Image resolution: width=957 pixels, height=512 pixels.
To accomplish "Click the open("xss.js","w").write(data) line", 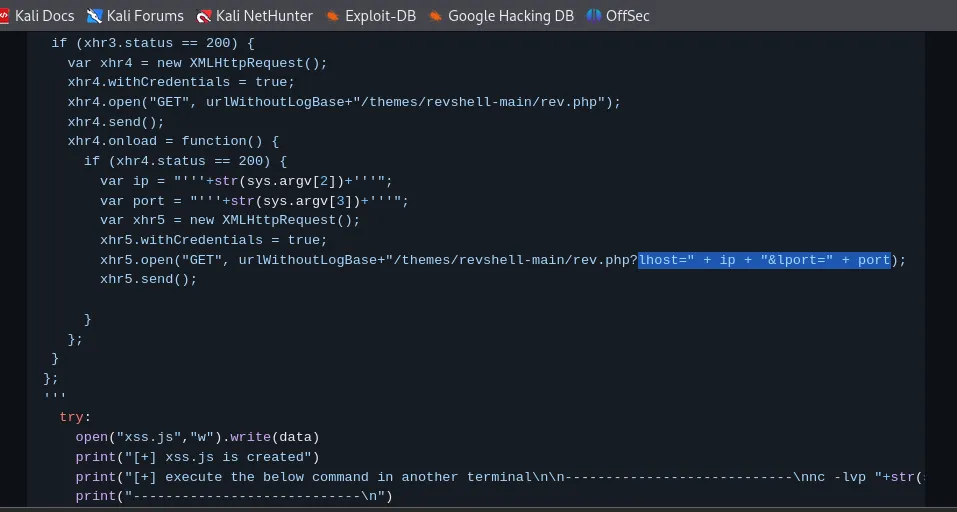I will tap(197, 437).
